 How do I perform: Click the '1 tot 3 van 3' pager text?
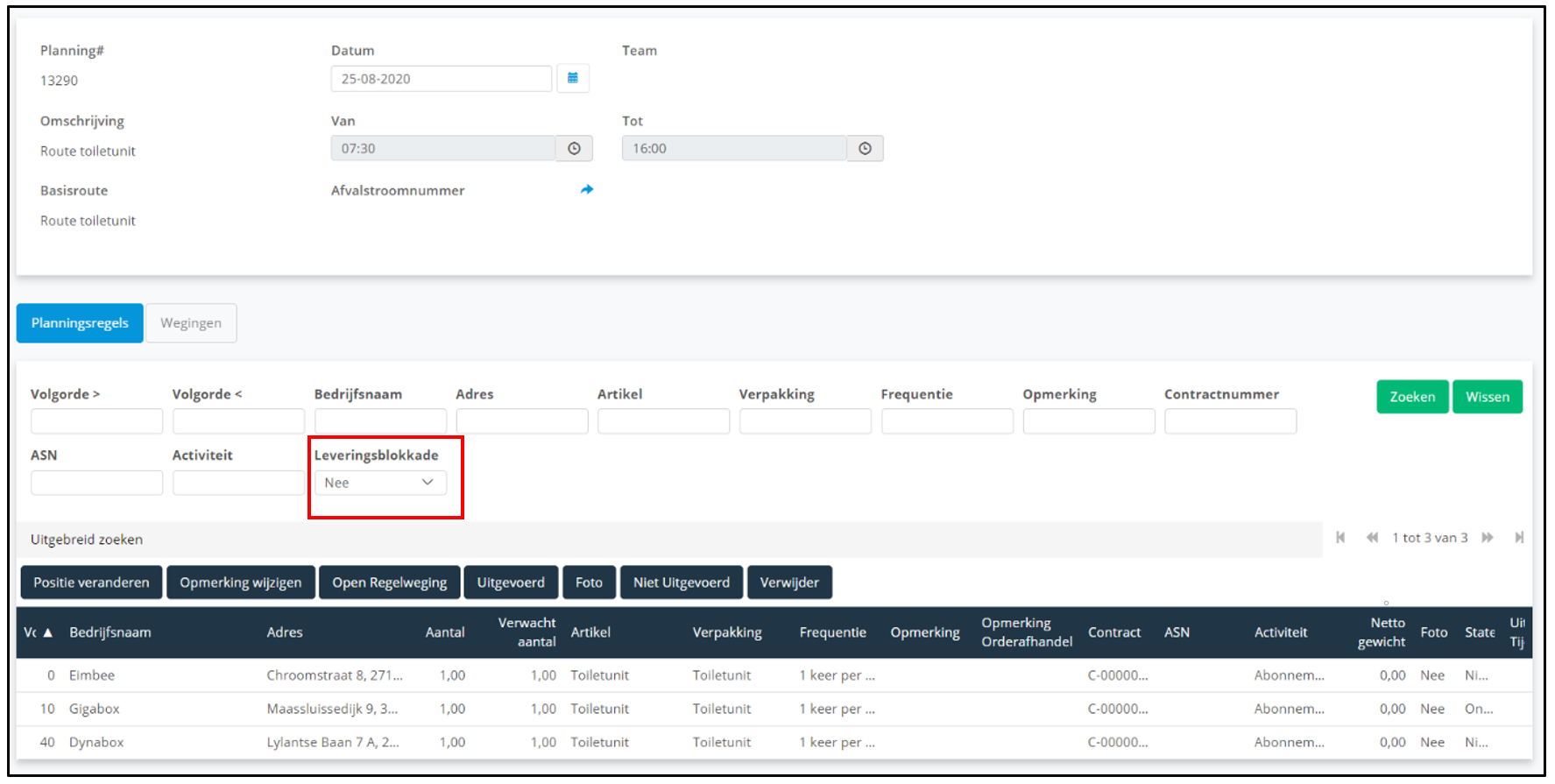tap(1430, 538)
